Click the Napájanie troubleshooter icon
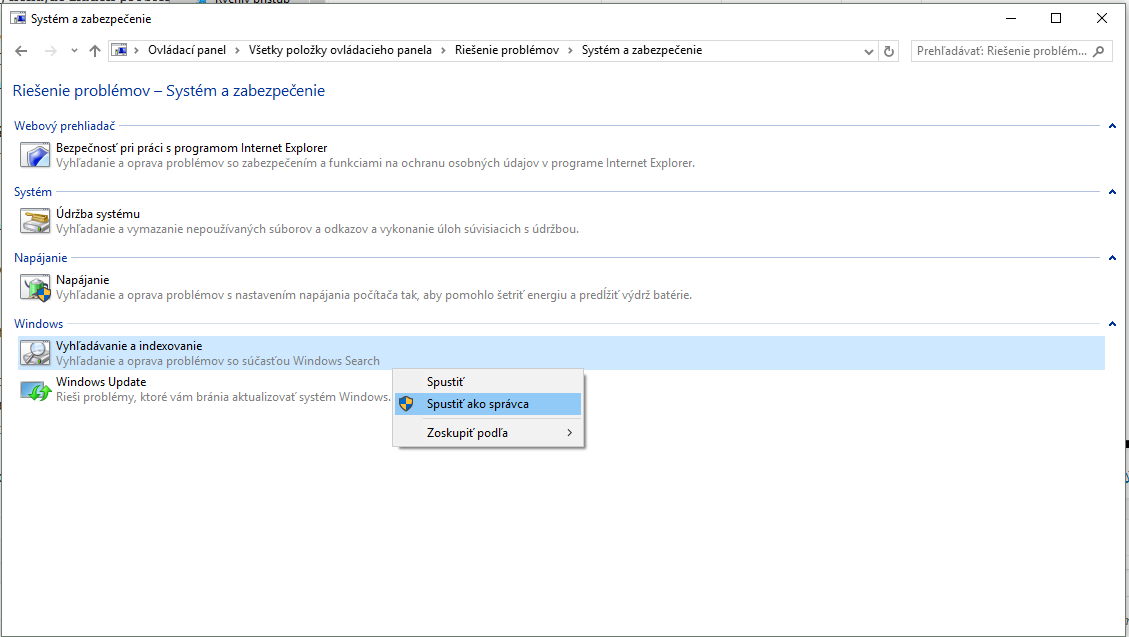The image size is (1129, 637). tap(35, 287)
